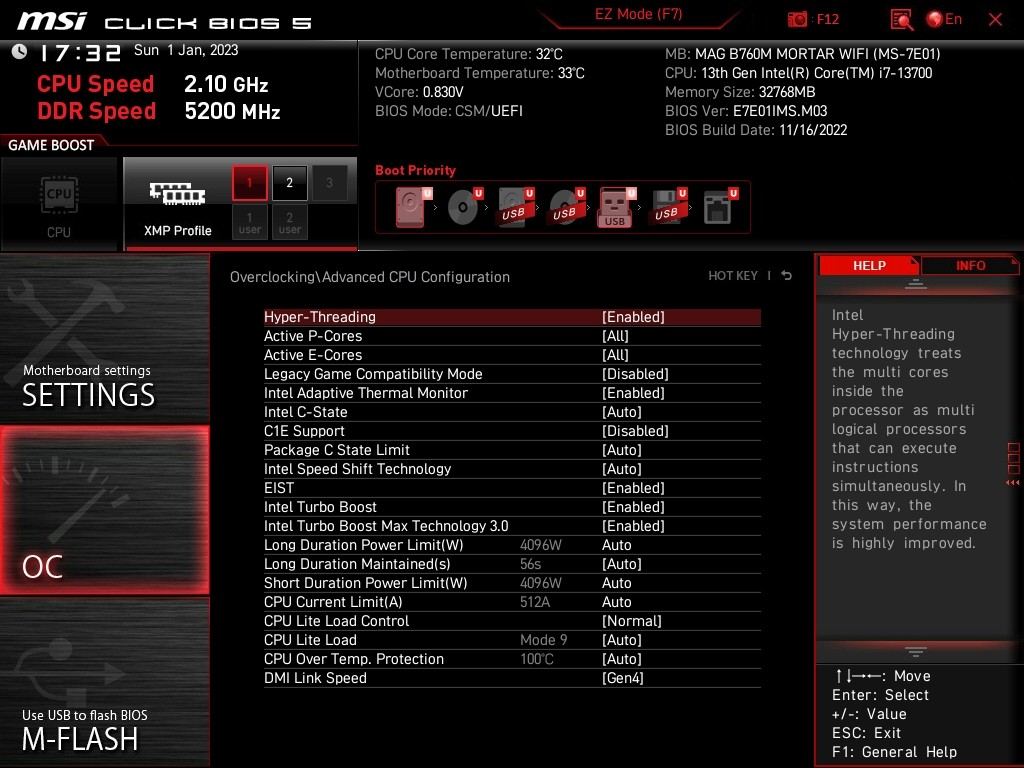The image size is (1024, 768).
Task: Change language via the En globe icon
Action: 944,19
